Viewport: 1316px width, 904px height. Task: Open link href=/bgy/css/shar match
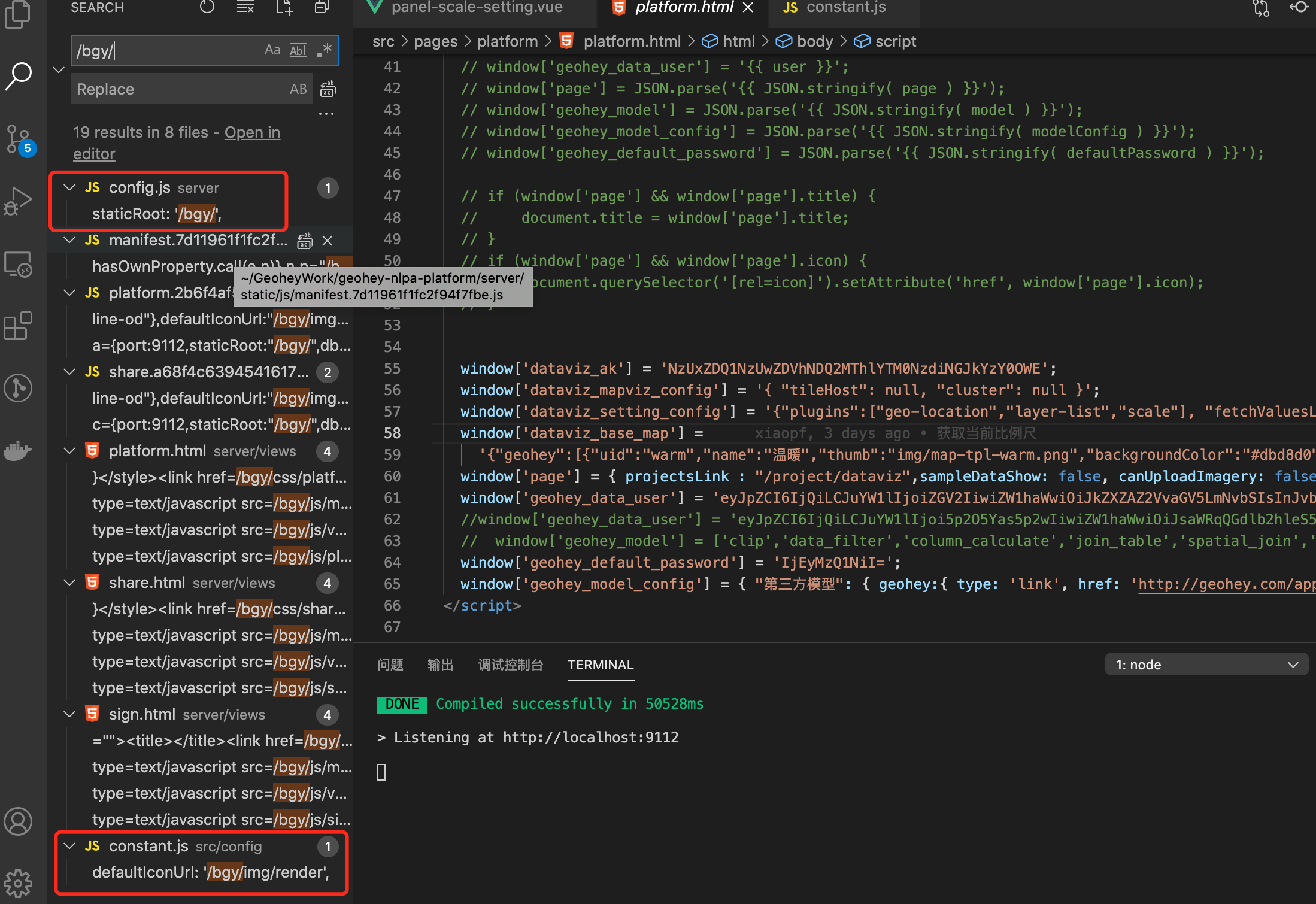coord(219,609)
